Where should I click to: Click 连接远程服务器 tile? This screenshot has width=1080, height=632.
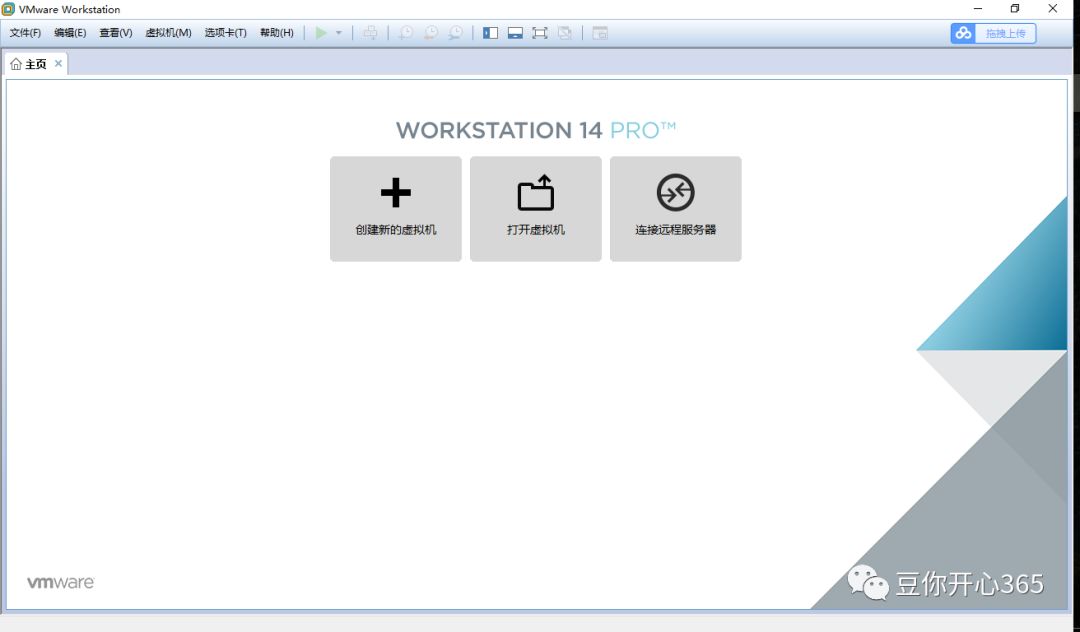pos(676,209)
